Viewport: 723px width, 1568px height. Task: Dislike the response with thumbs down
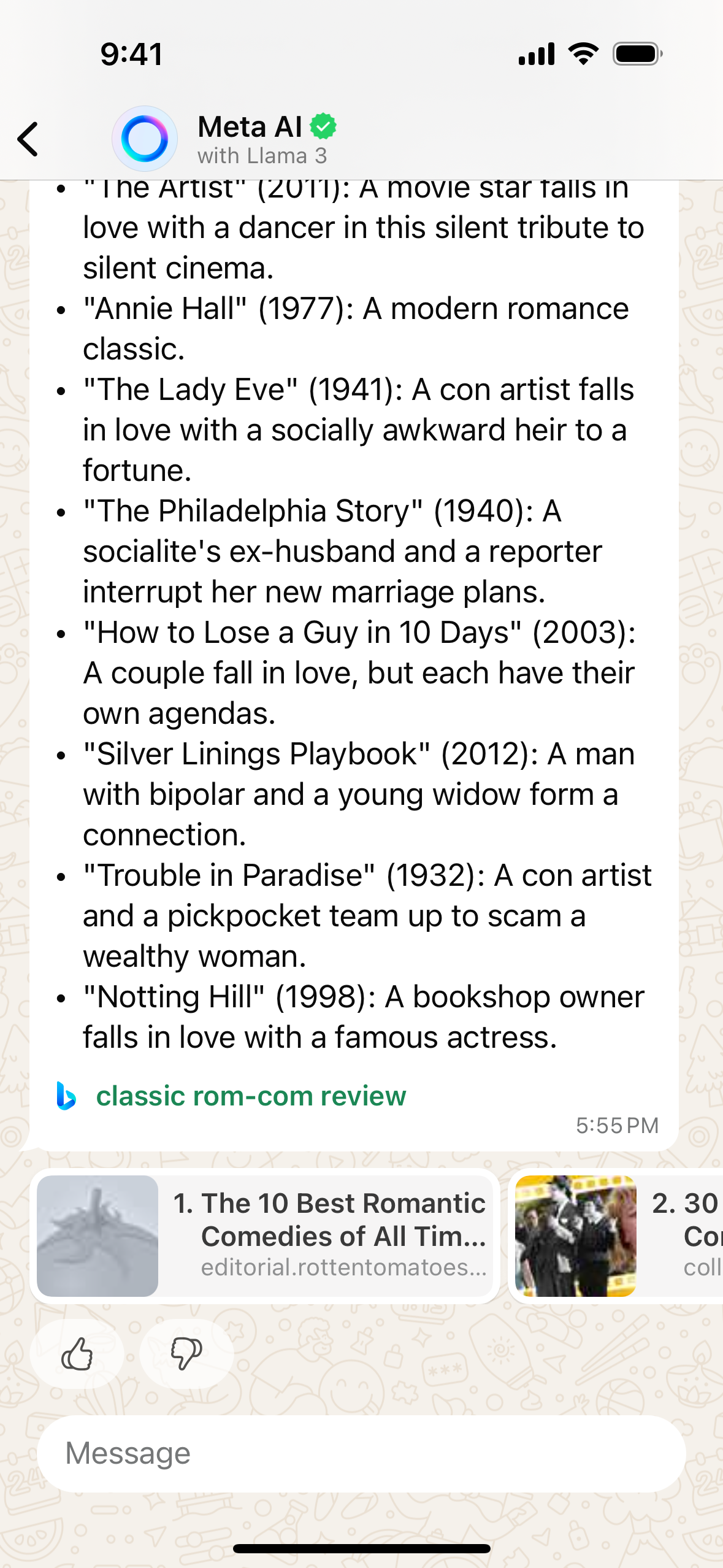[x=186, y=1354]
